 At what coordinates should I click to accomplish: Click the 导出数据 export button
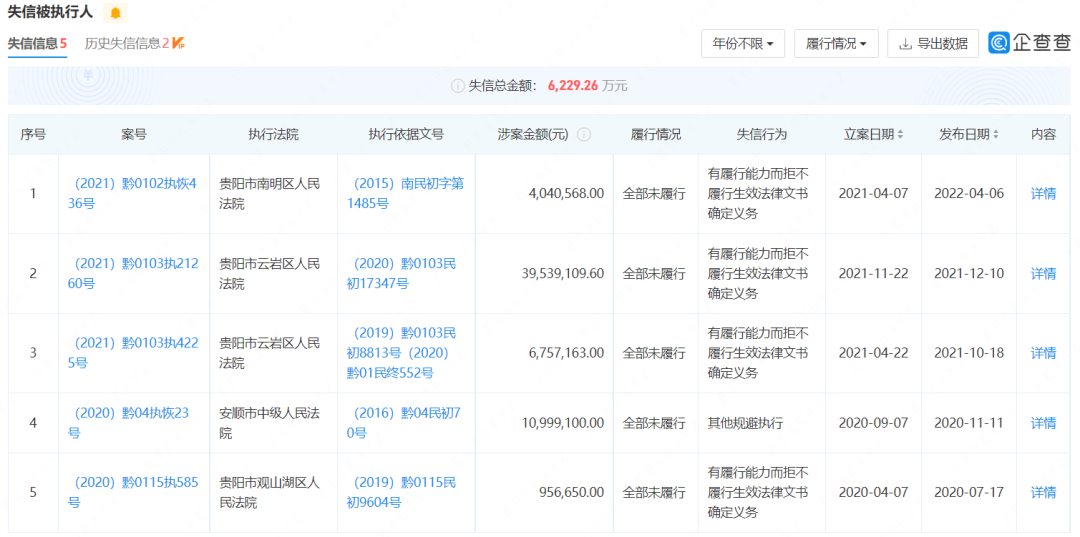(x=932, y=43)
